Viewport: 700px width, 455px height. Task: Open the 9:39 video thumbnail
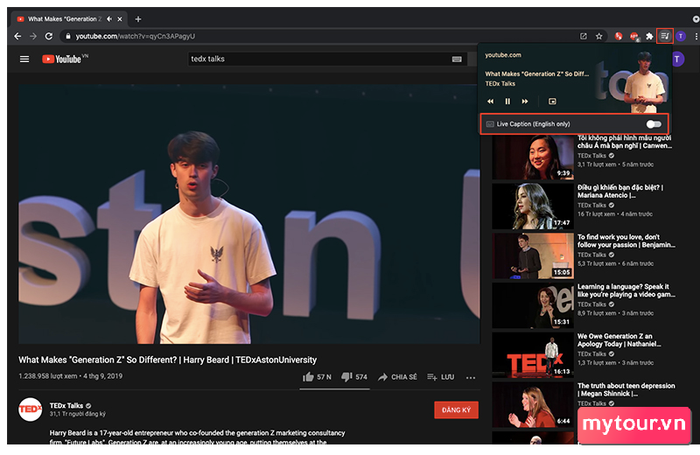533,157
